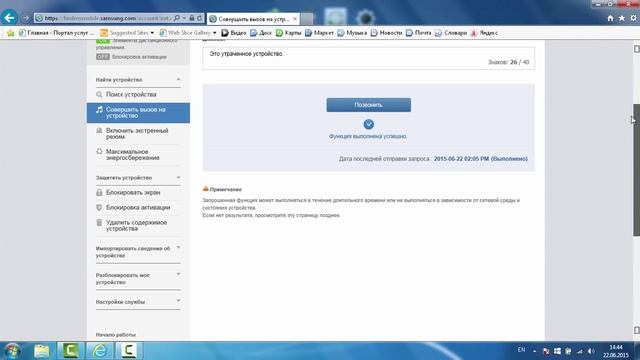Screen dimensions: 640x360
Task: Open 'Главная - Портал услуг' bookmark
Action: (x=56, y=33)
